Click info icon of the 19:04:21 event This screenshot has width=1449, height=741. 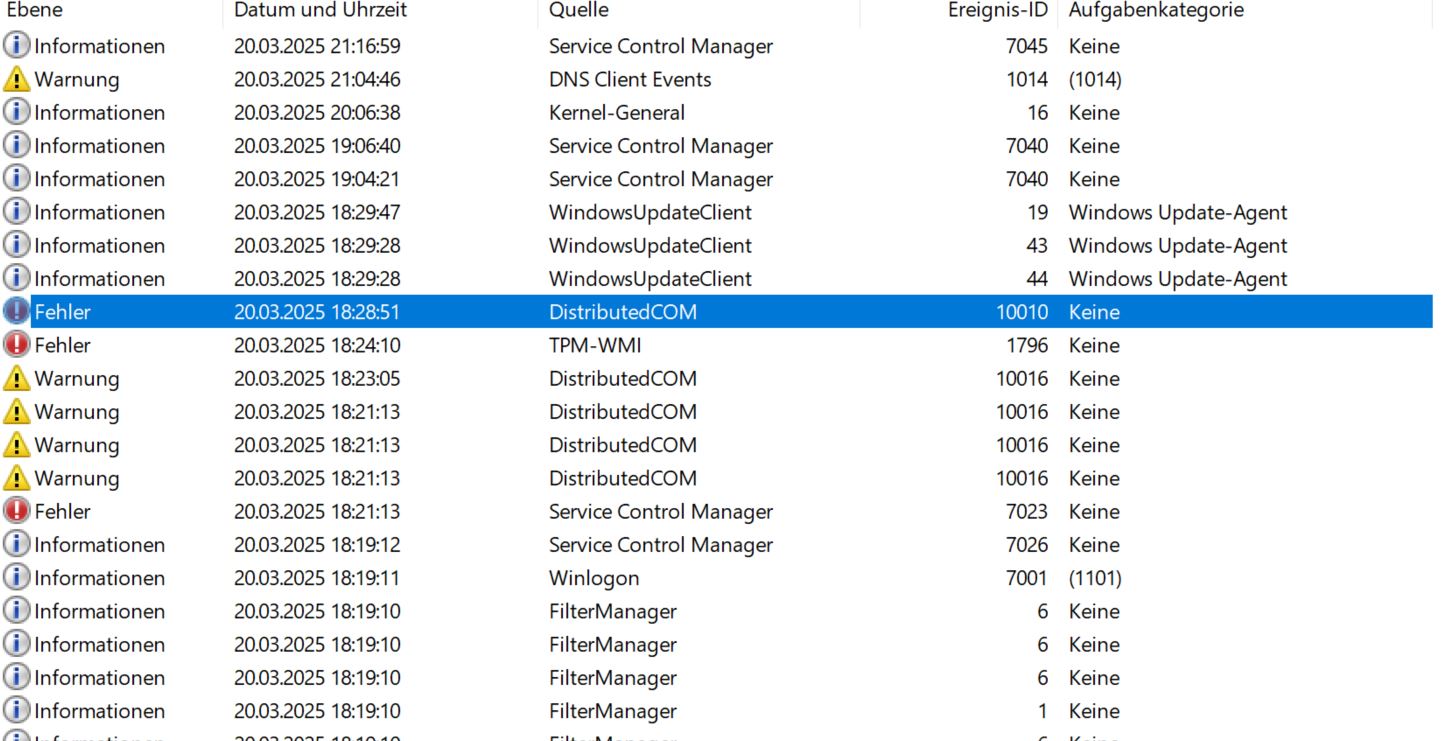pyautogui.click(x=16, y=178)
